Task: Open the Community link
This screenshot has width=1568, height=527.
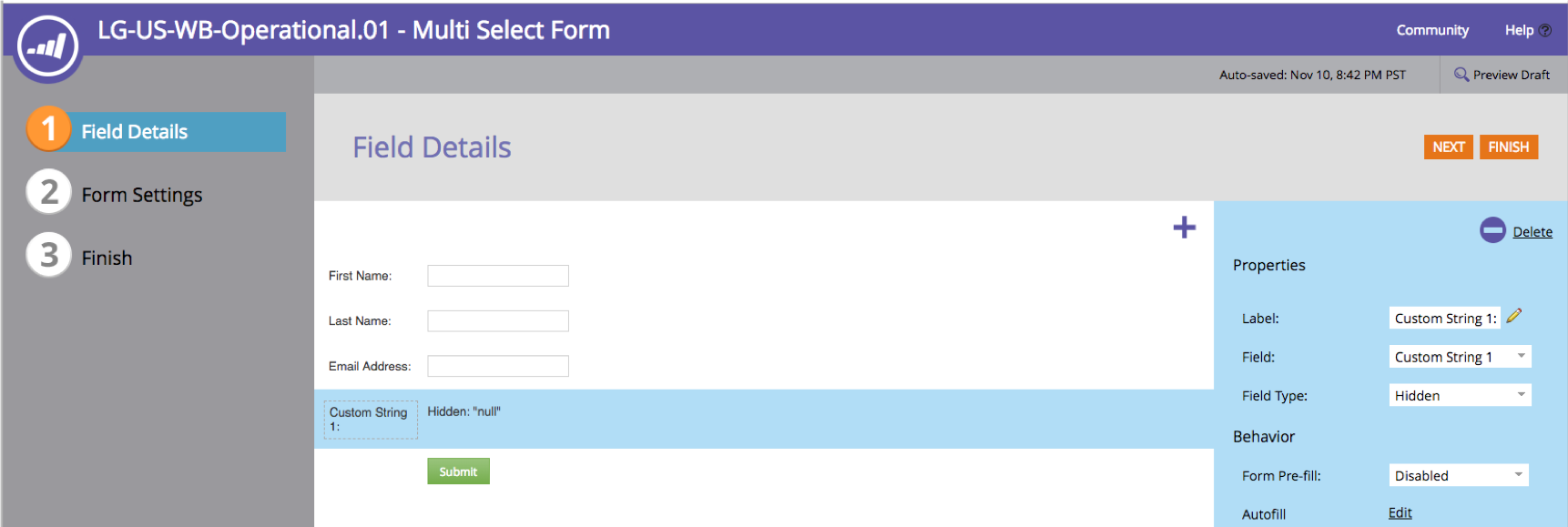Action: pyautogui.click(x=1432, y=30)
